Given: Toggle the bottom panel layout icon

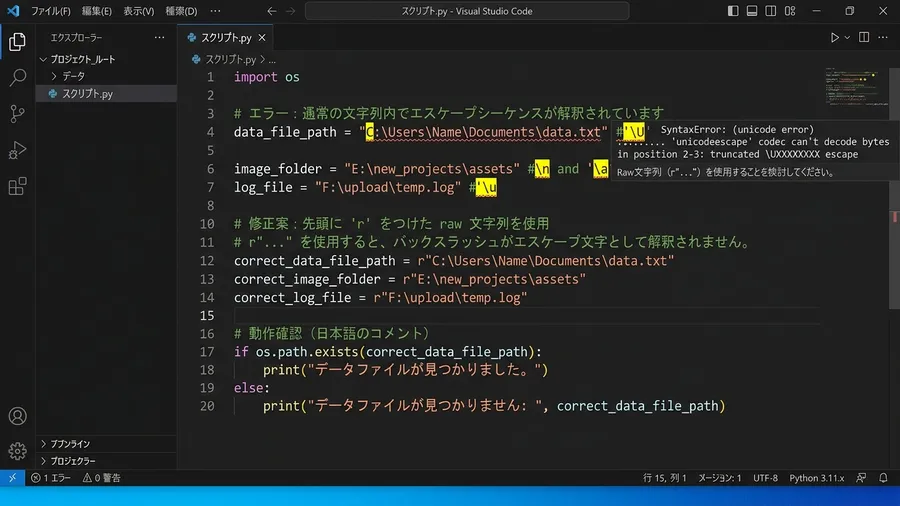Looking at the screenshot, I should click(752, 11).
